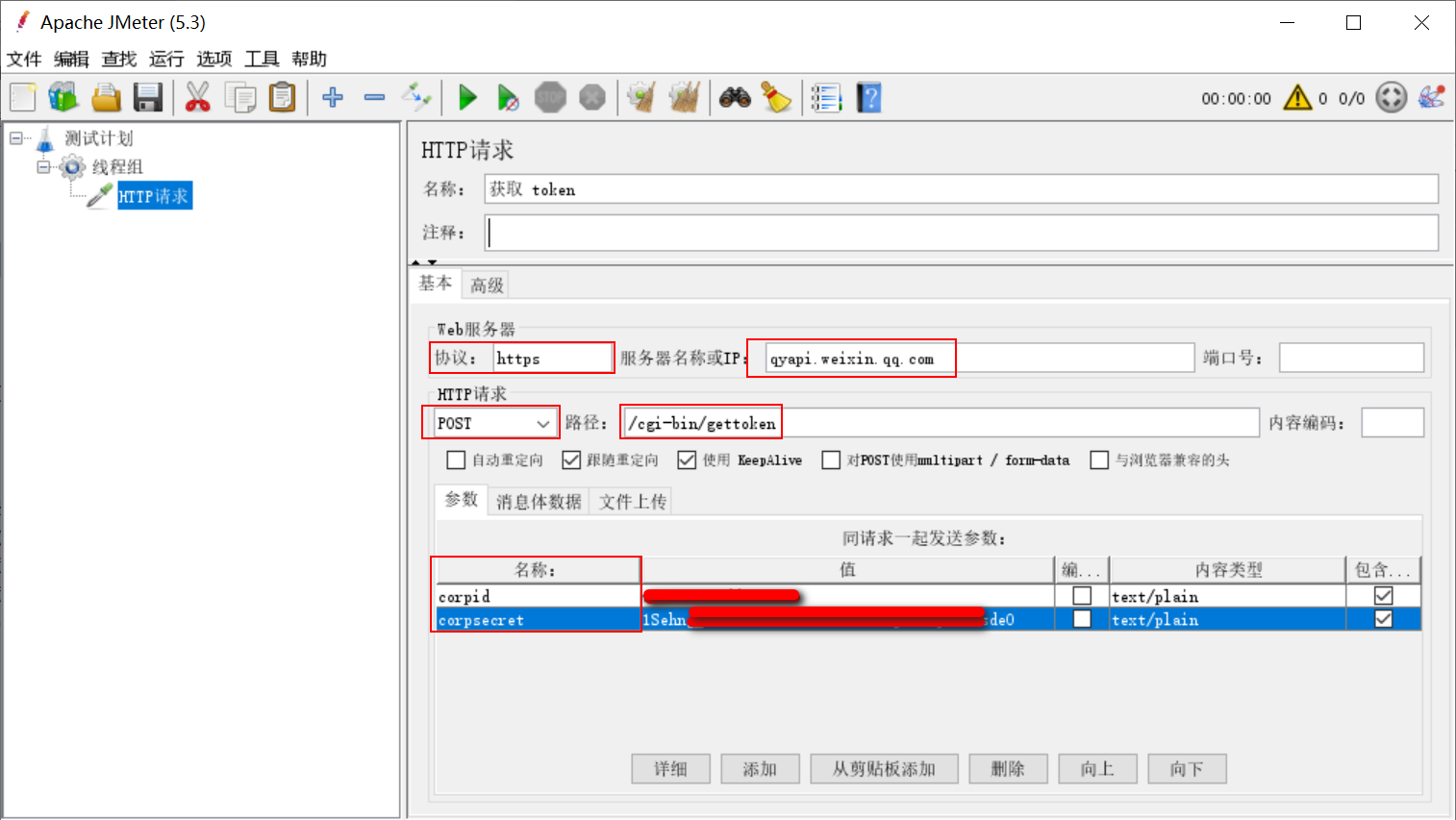Collapse the 线程组 tree node
1456x820 pixels.
43,166
